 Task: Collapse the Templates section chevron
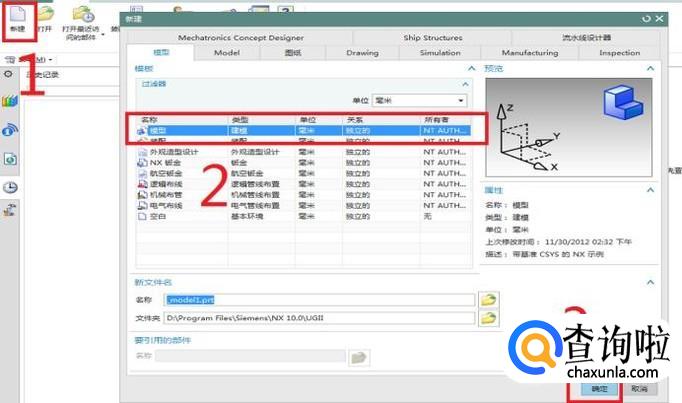click(471, 69)
